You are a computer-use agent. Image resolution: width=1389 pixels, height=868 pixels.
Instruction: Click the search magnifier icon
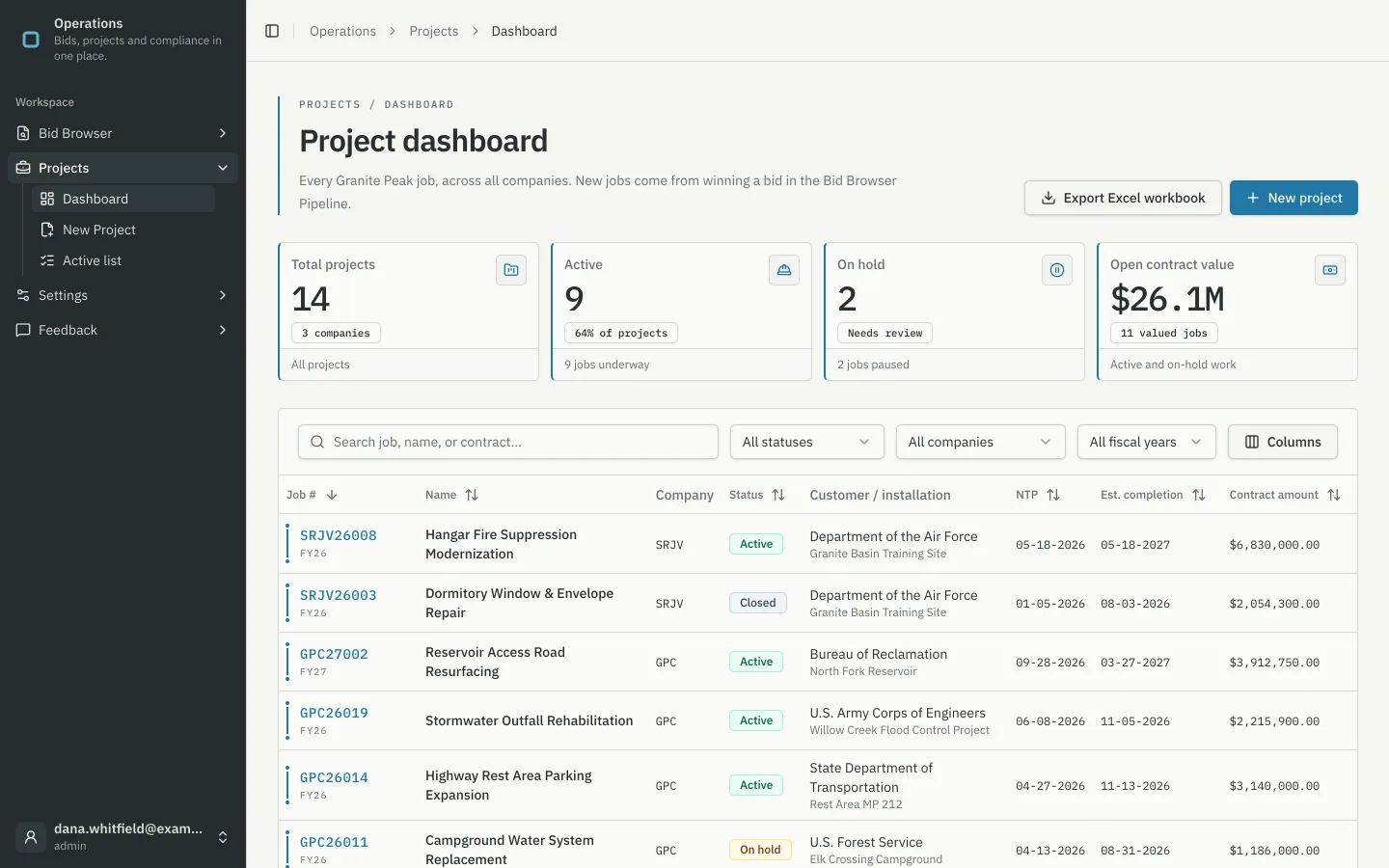(317, 442)
